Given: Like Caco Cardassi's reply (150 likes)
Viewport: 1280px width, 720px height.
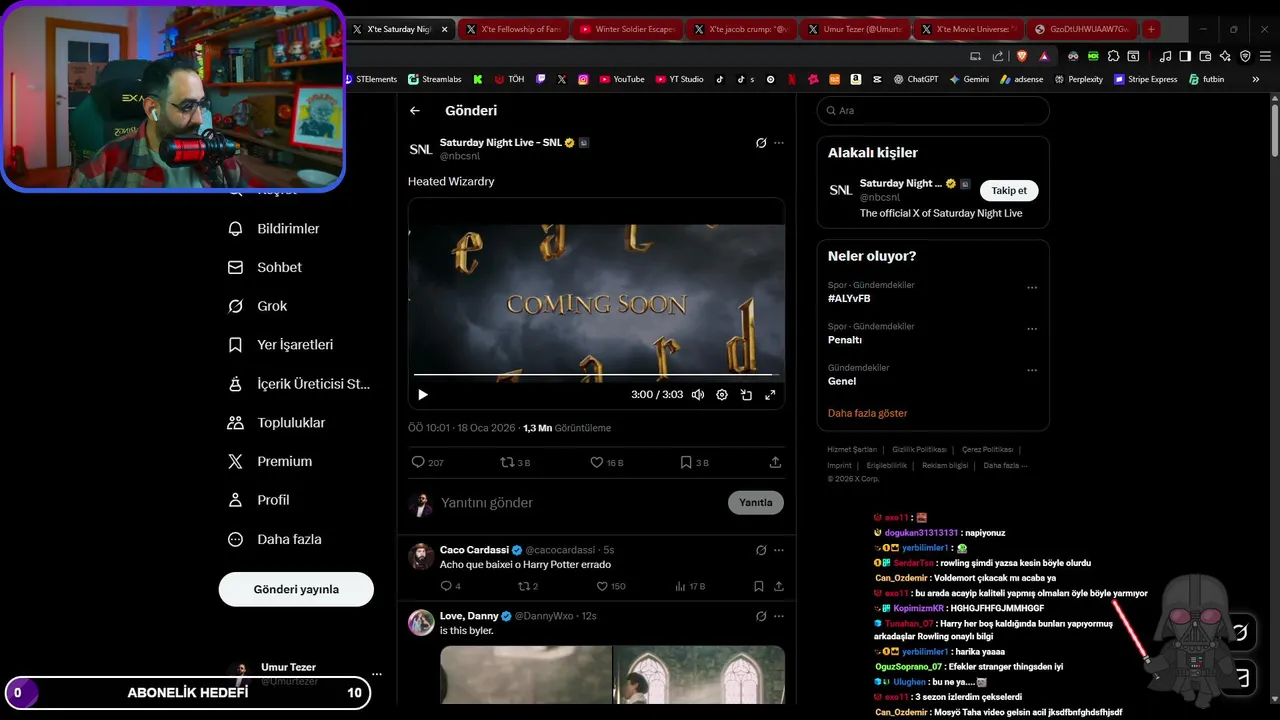Looking at the screenshot, I should pos(611,587).
